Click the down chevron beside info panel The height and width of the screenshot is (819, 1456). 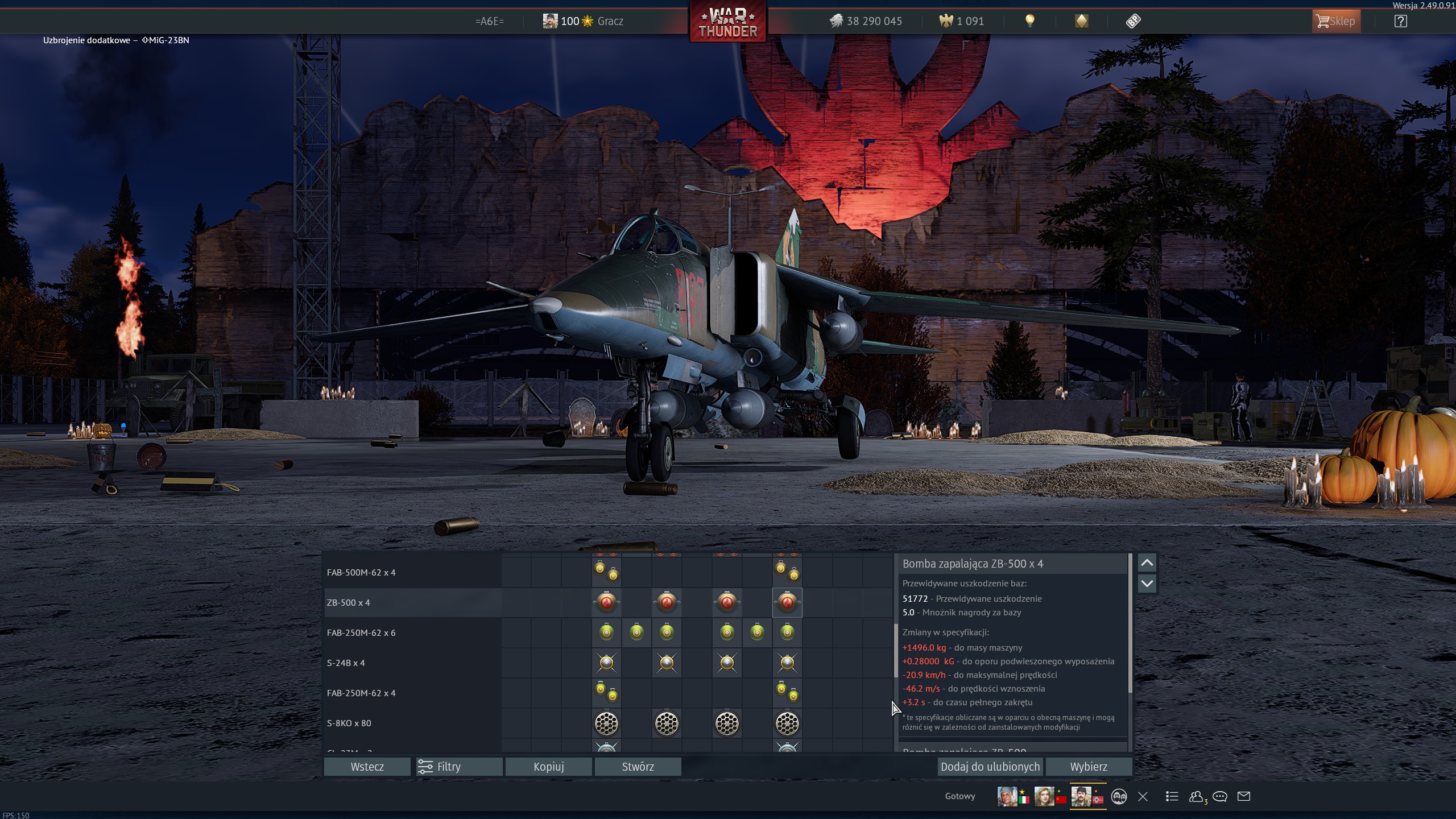[1147, 584]
